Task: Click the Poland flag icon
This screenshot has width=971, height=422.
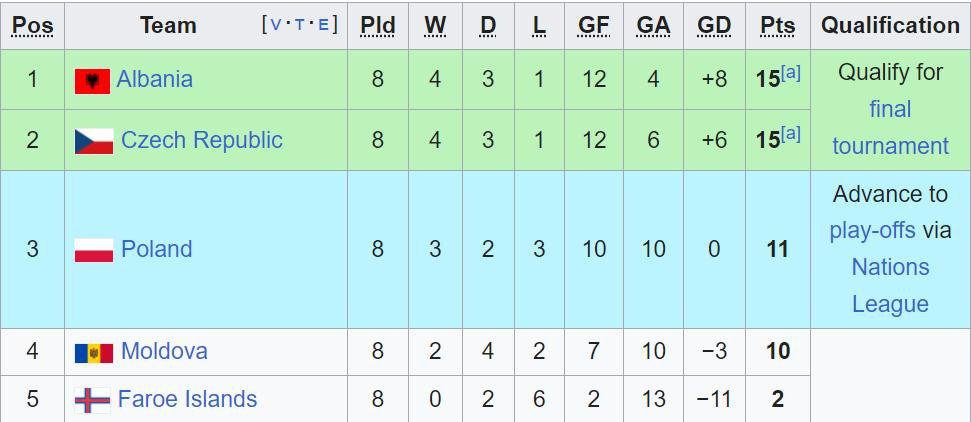Action: pyautogui.click(x=94, y=250)
